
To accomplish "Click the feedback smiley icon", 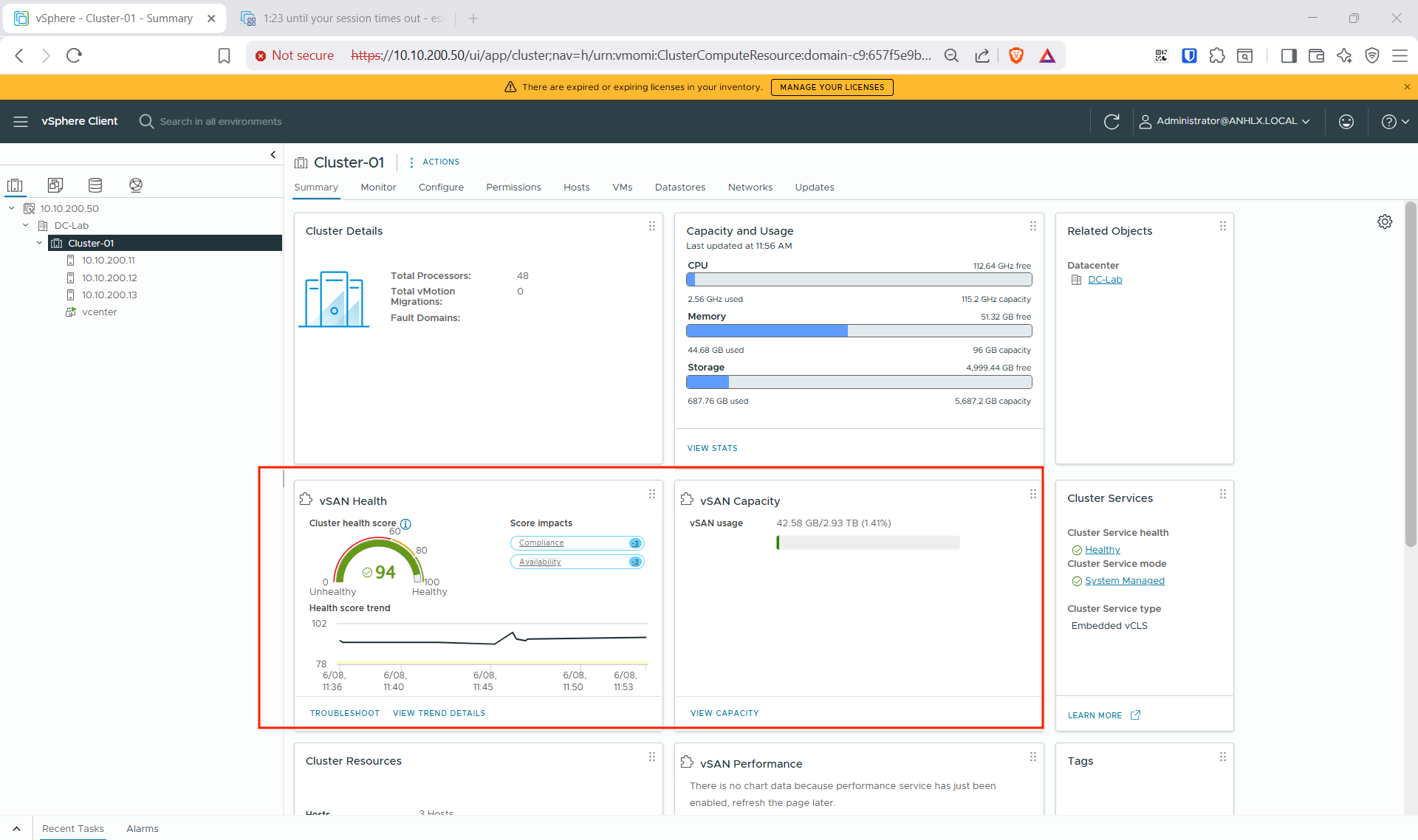I will click(1346, 121).
